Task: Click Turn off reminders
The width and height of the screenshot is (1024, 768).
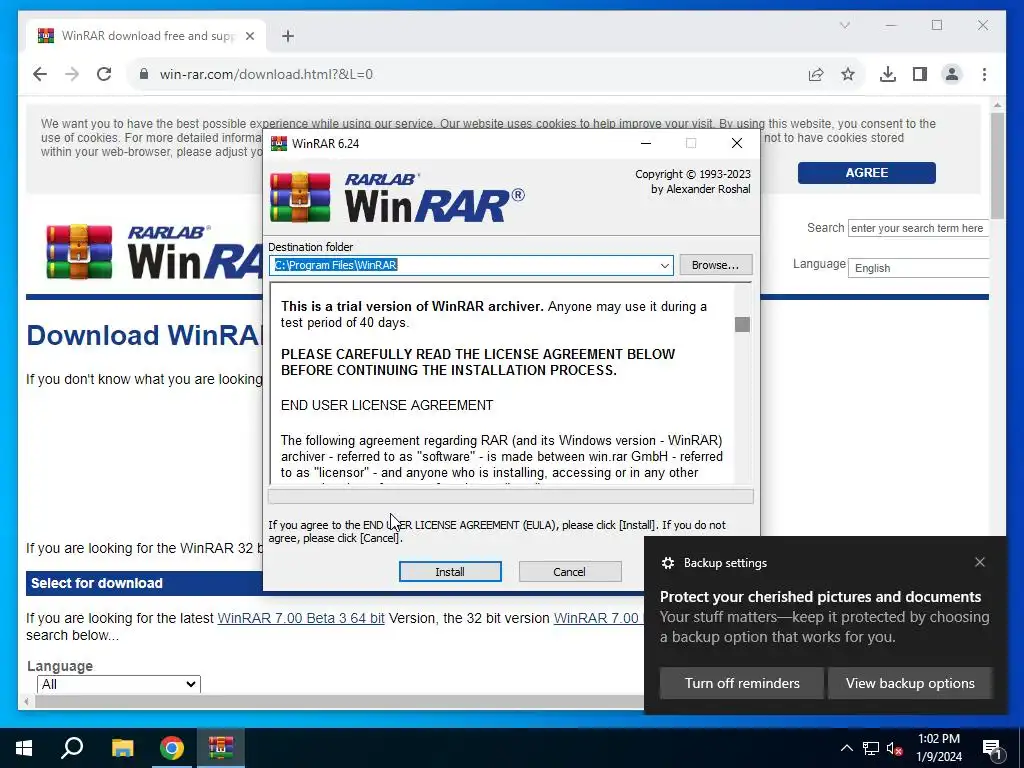Action: (742, 683)
